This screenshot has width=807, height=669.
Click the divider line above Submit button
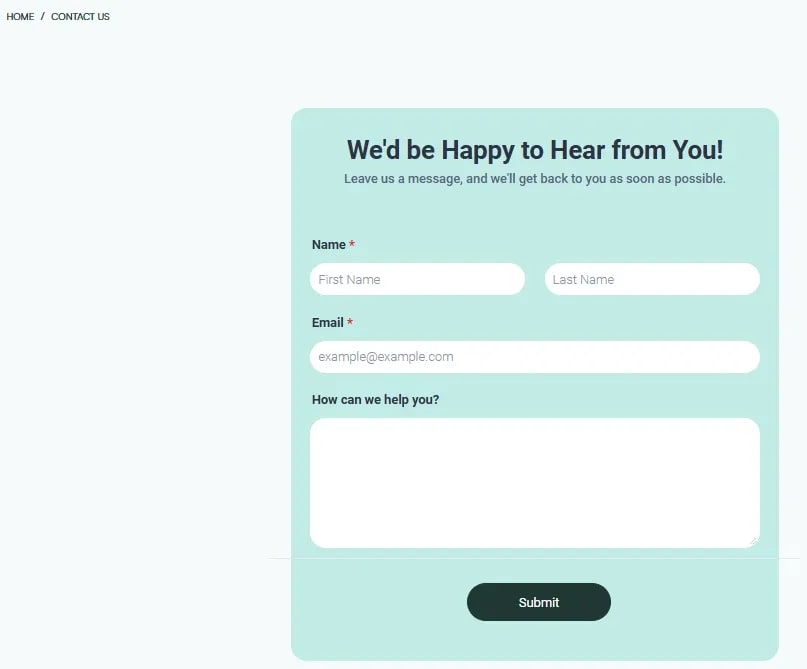click(x=535, y=558)
